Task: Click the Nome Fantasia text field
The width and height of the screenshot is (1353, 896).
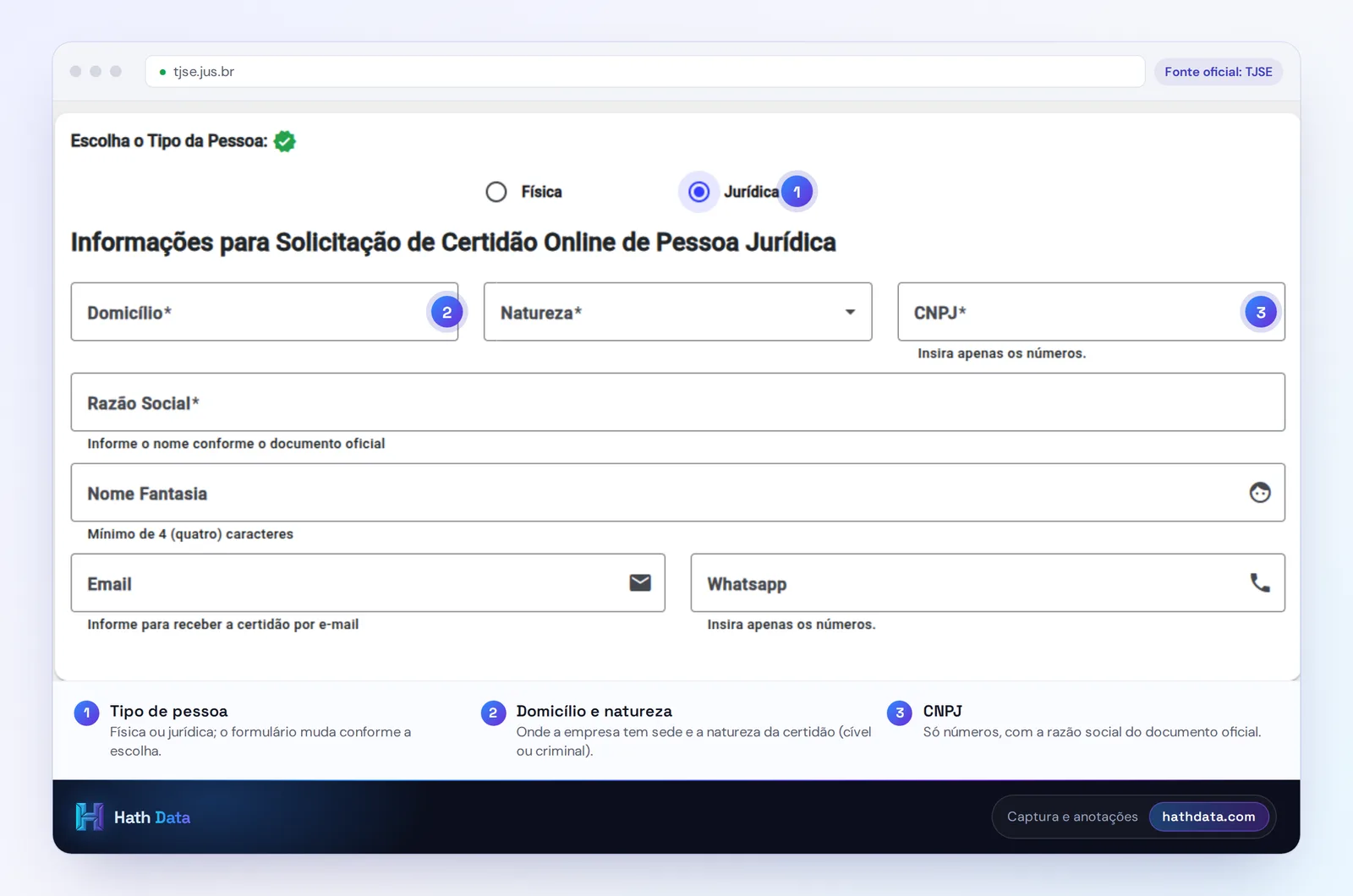Action: coord(677,493)
